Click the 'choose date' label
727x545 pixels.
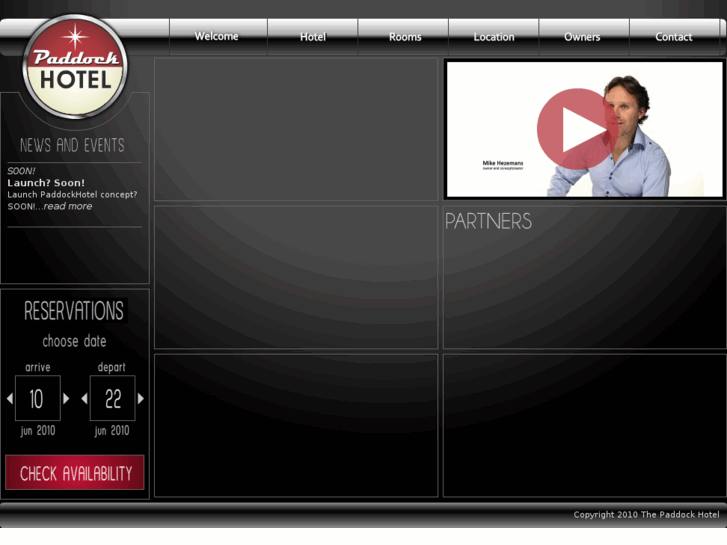click(x=74, y=341)
